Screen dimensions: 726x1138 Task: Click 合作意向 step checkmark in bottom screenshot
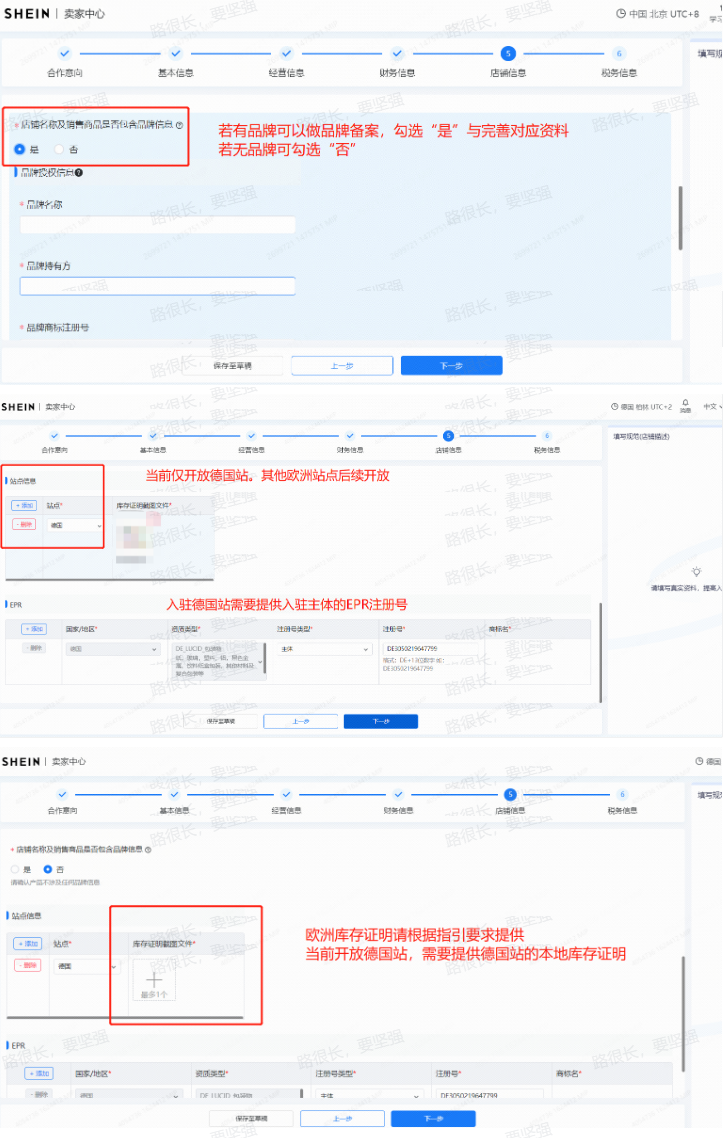point(62,794)
